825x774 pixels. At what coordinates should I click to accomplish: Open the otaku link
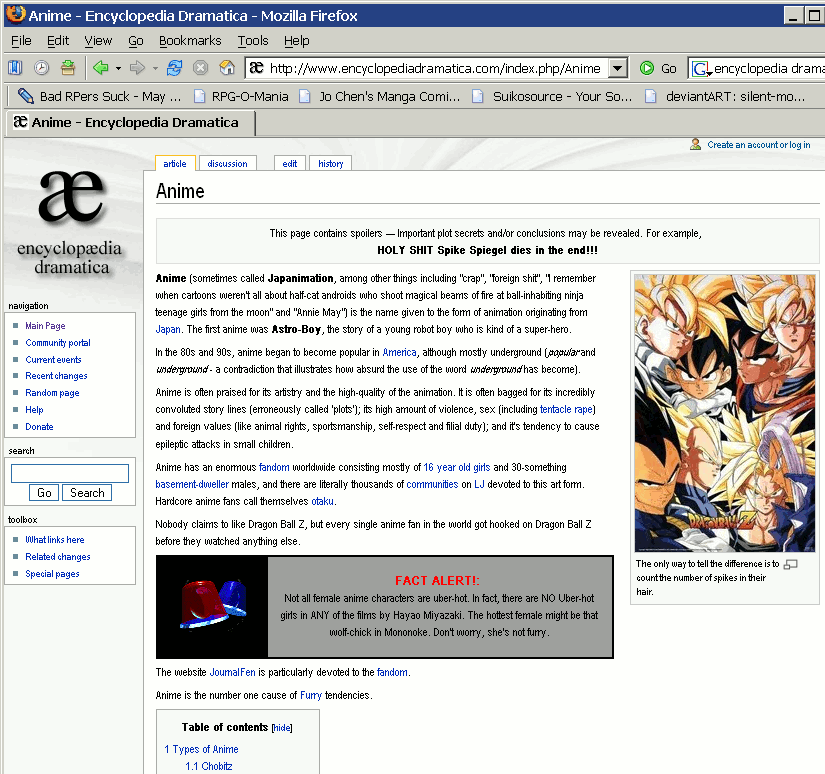click(322, 501)
